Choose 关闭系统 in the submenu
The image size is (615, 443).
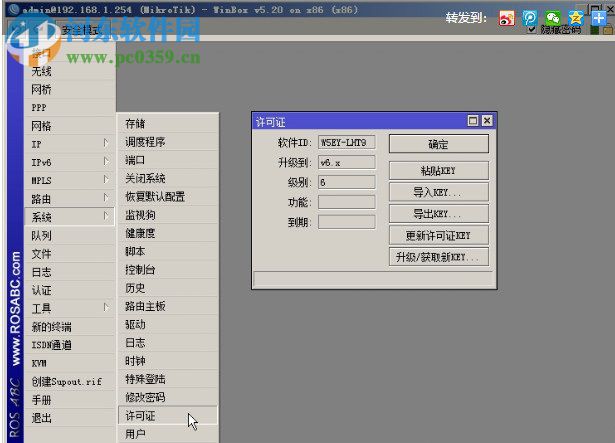(x=167, y=178)
